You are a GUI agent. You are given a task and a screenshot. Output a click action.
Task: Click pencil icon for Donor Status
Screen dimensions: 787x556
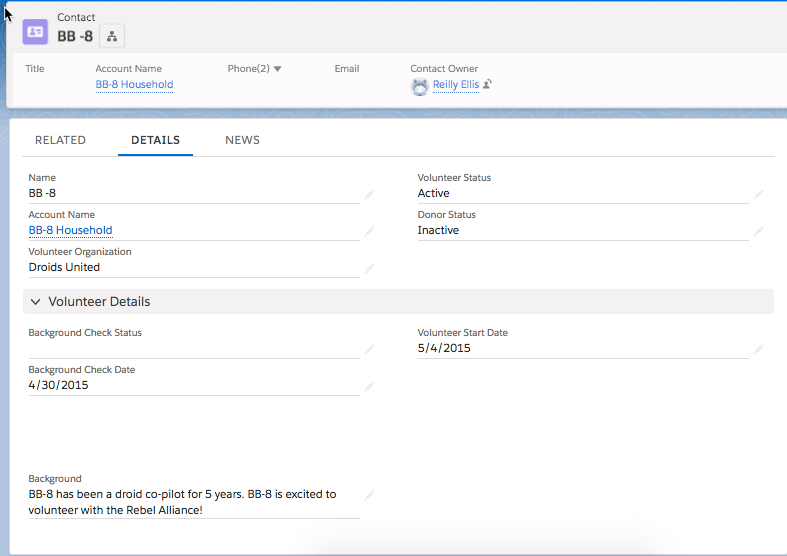tap(758, 231)
